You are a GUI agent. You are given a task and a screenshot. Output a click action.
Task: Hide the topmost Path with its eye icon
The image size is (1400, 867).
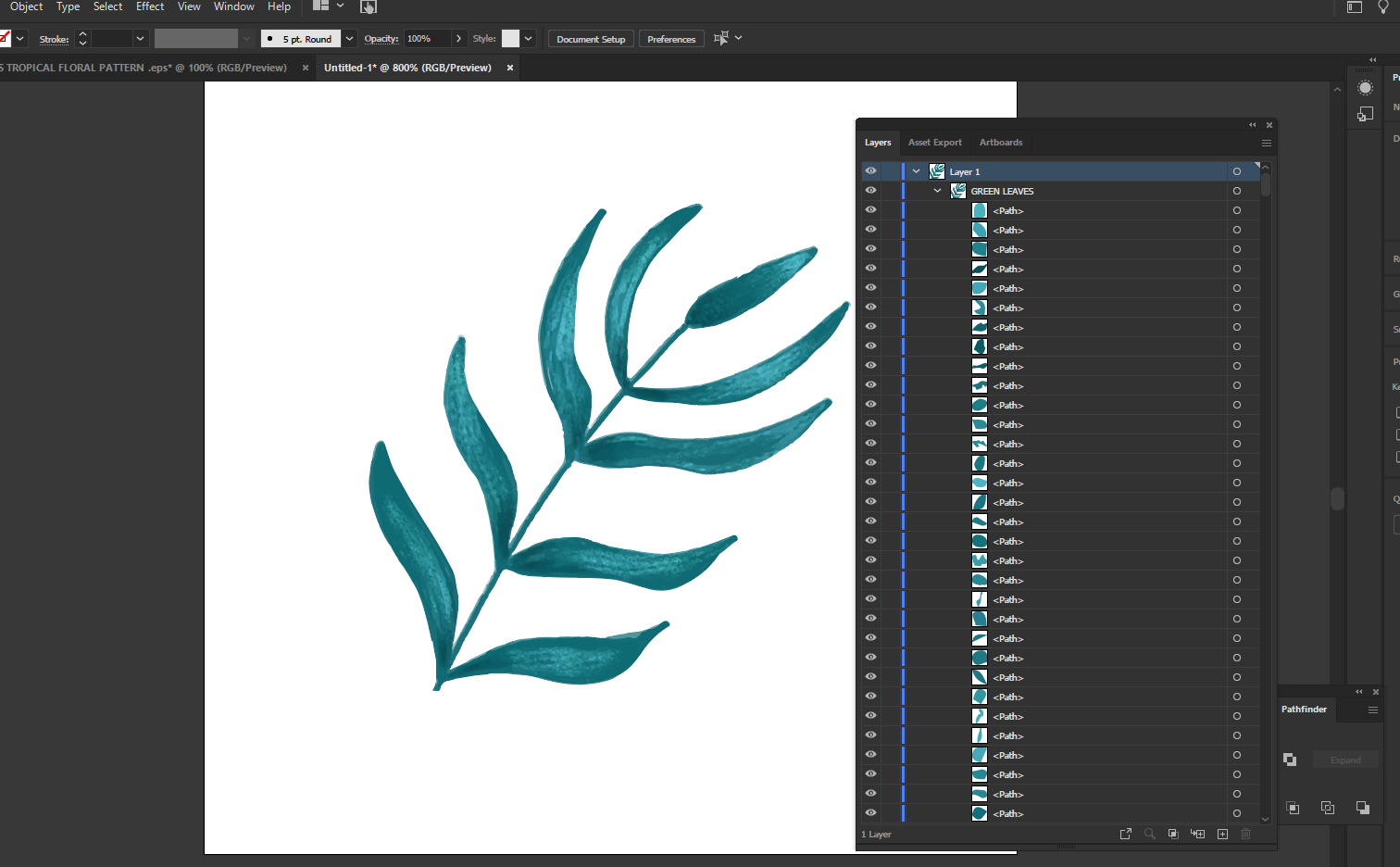pyautogui.click(x=870, y=209)
